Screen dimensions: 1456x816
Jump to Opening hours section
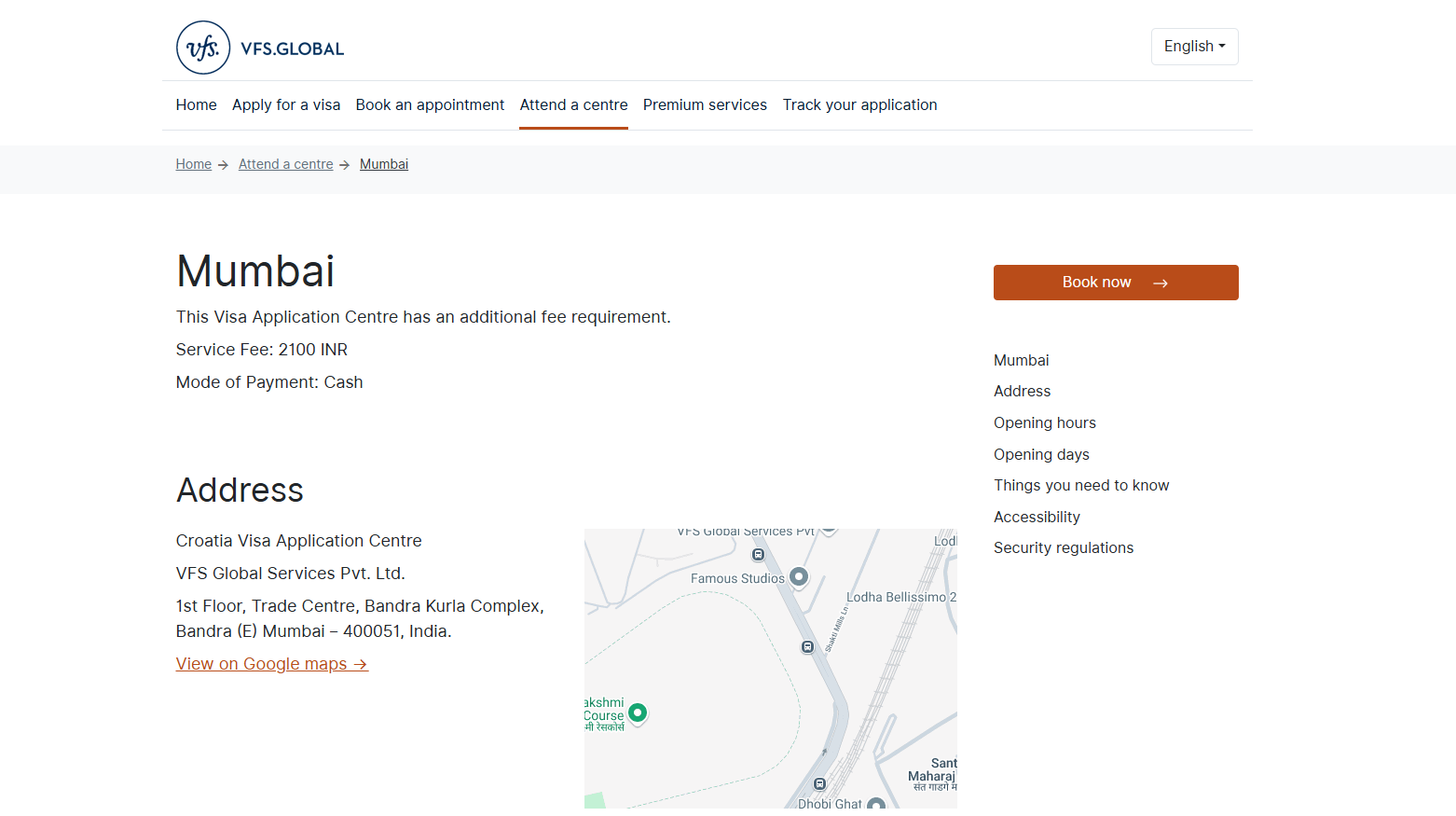pos(1044,422)
